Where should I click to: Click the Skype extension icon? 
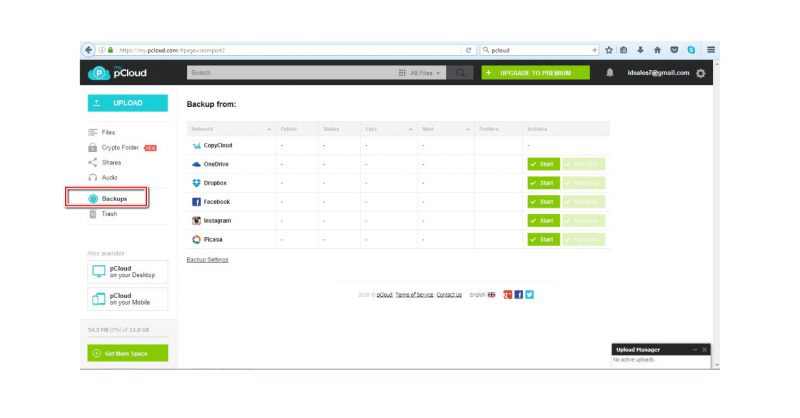(x=691, y=50)
